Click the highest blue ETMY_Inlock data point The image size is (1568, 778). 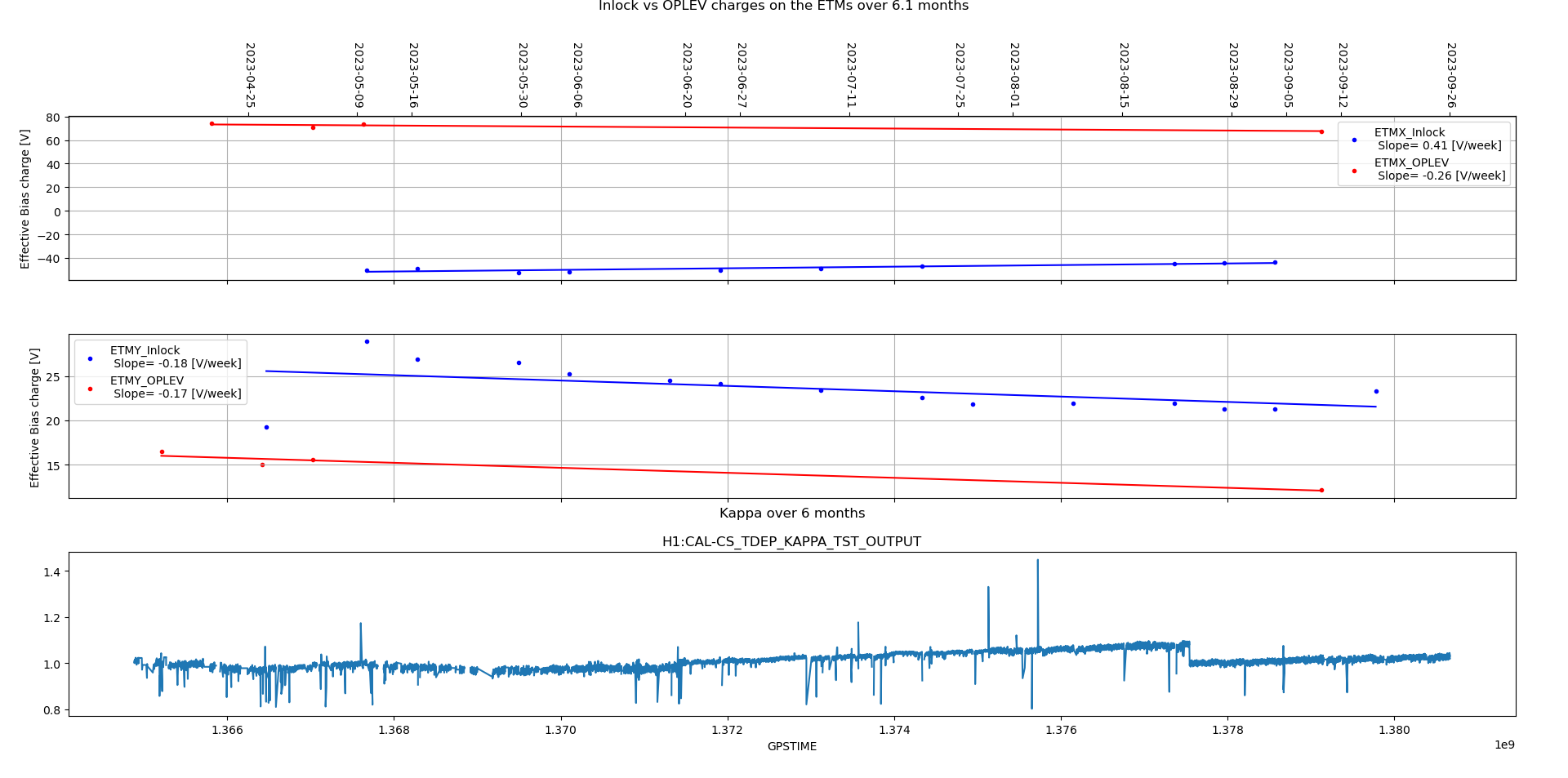[x=367, y=341]
